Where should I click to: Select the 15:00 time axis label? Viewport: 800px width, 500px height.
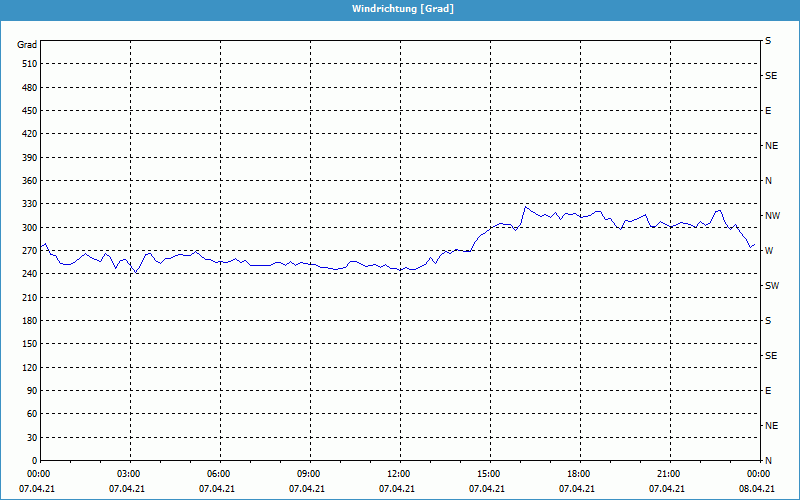tap(488, 474)
